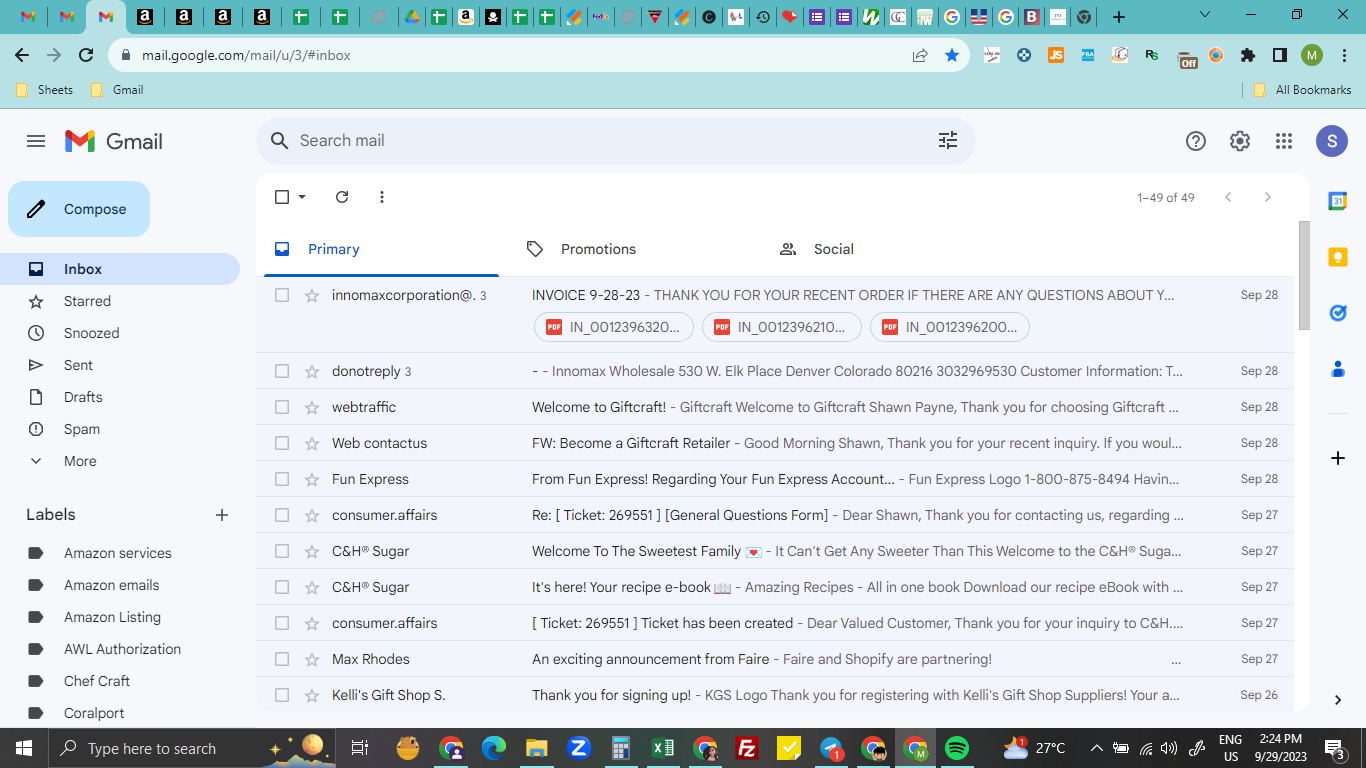Open Google Tasks side panel icon
This screenshot has width=1366, height=768.
[x=1338, y=313]
